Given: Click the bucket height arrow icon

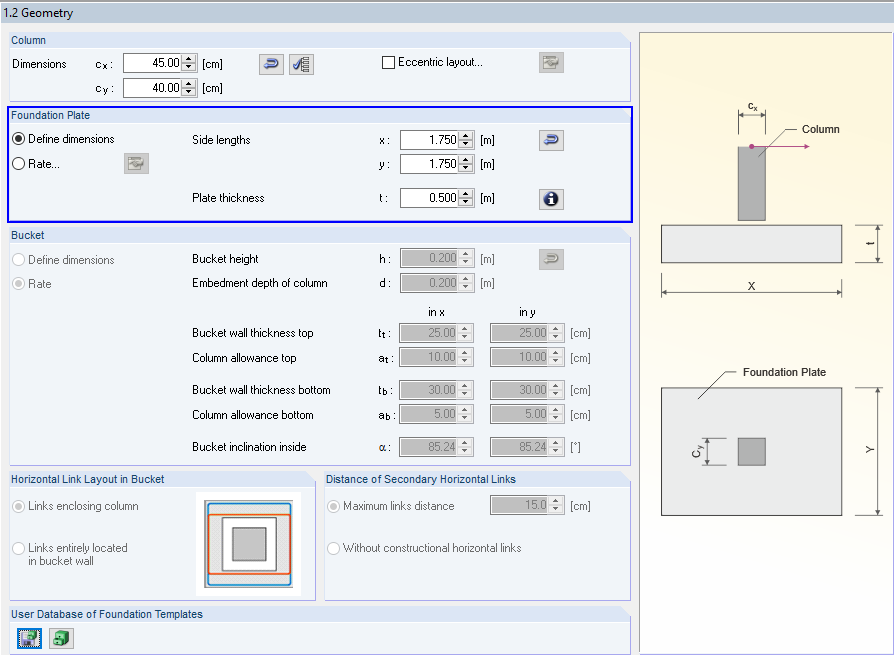Looking at the screenshot, I should (x=551, y=259).
